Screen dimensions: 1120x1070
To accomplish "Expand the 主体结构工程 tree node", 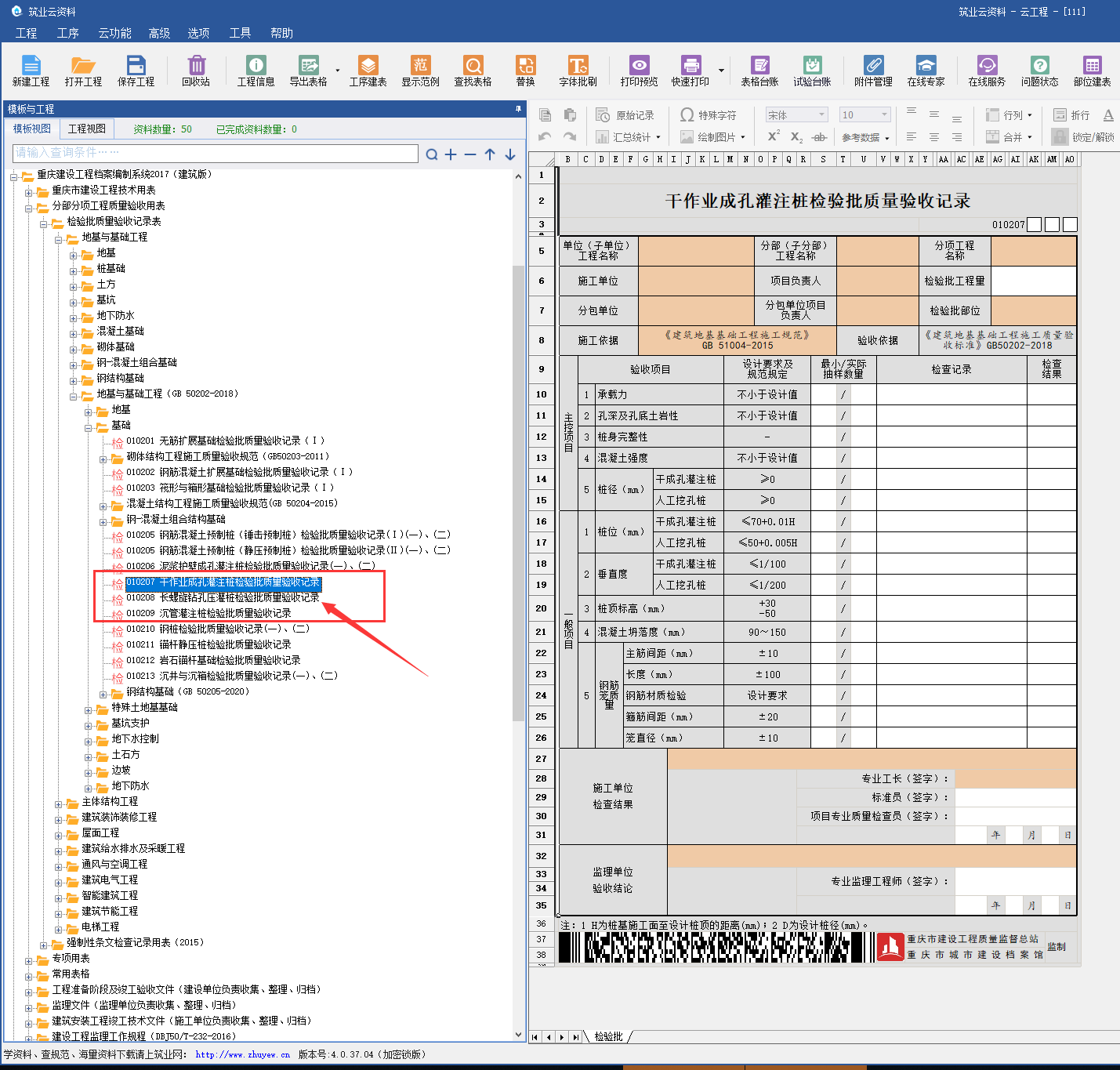I will pos(59,803).
